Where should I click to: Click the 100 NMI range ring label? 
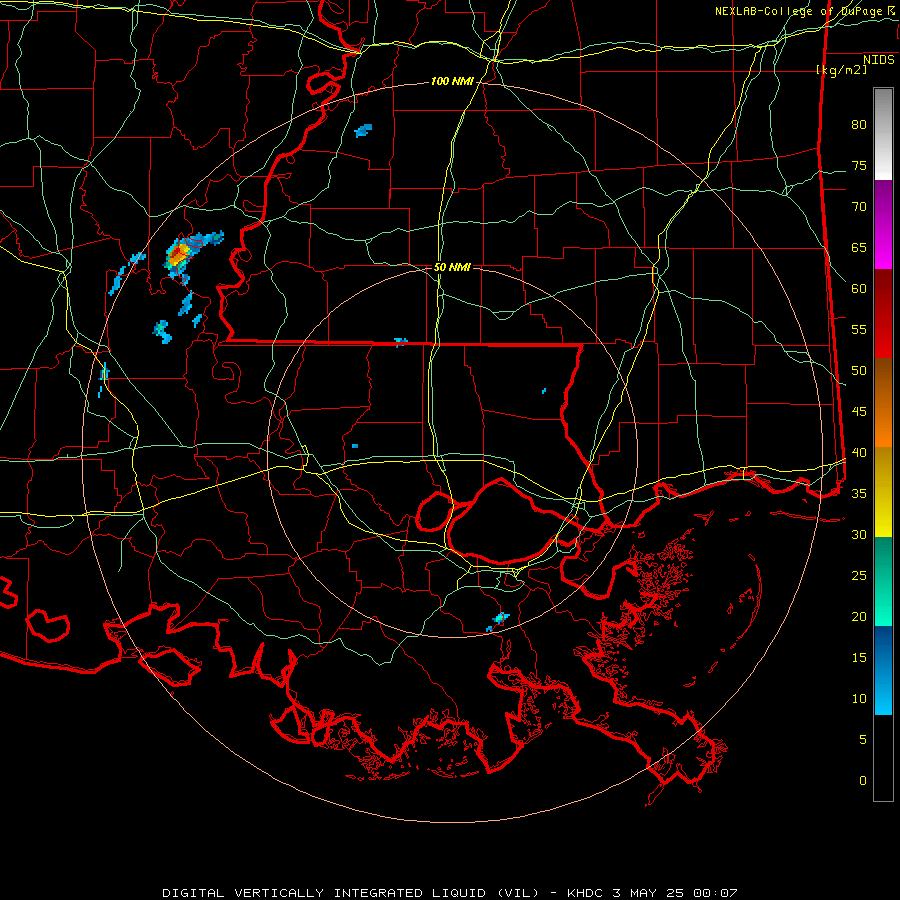click(452, 82)
